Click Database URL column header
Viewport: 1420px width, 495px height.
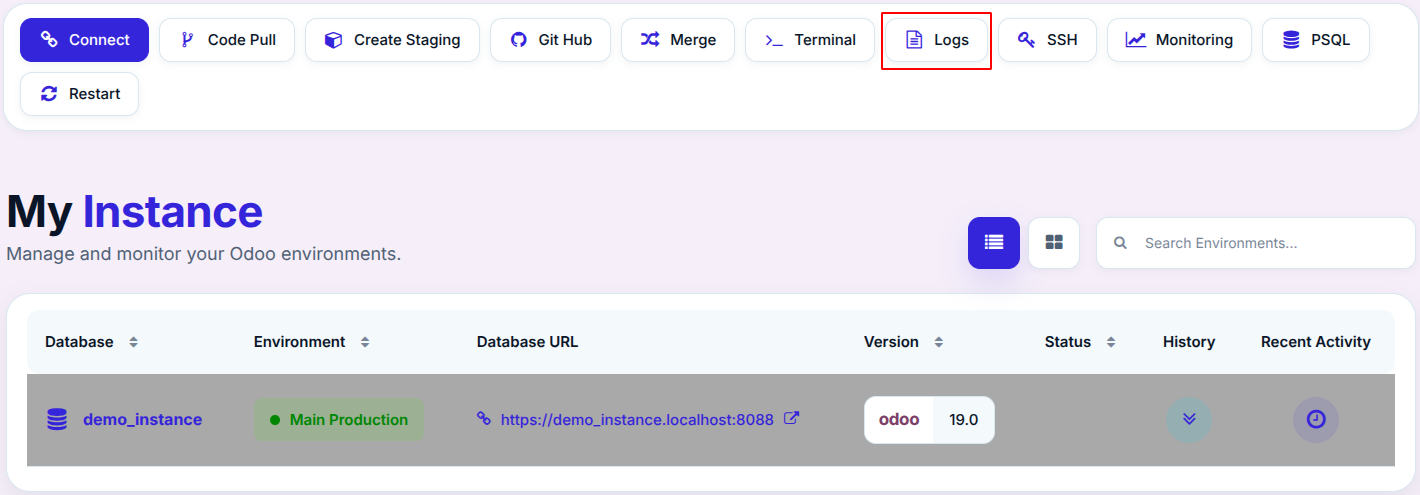[527, 342]
